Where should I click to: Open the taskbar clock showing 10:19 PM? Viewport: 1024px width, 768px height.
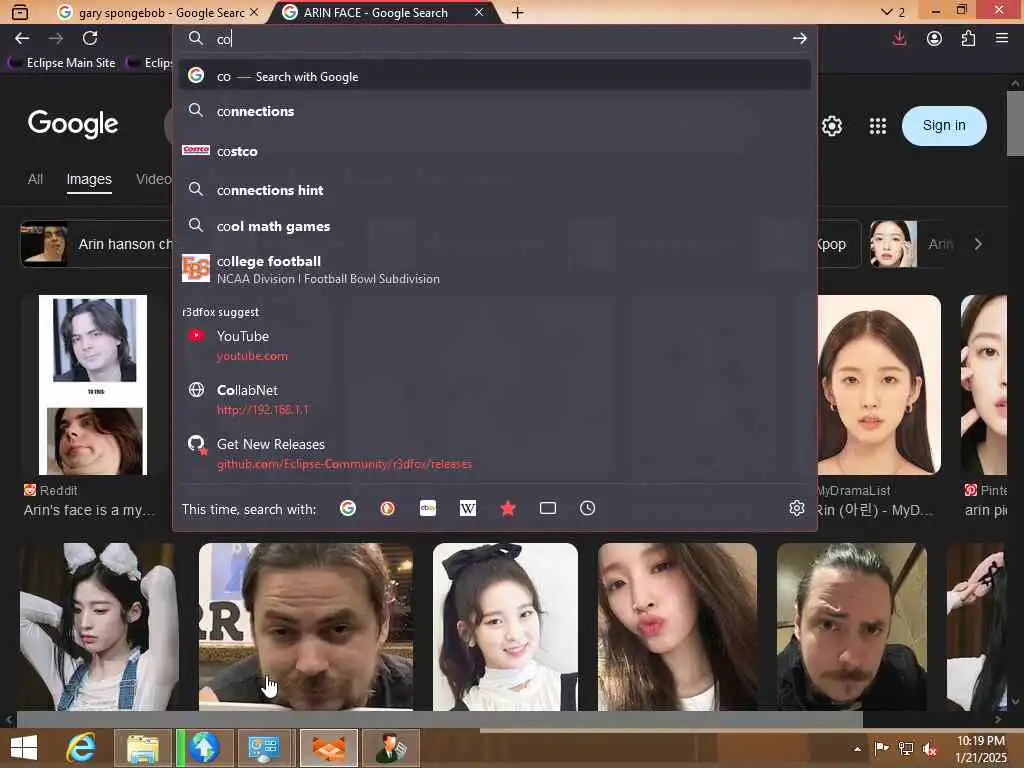[x=981, y=749]
